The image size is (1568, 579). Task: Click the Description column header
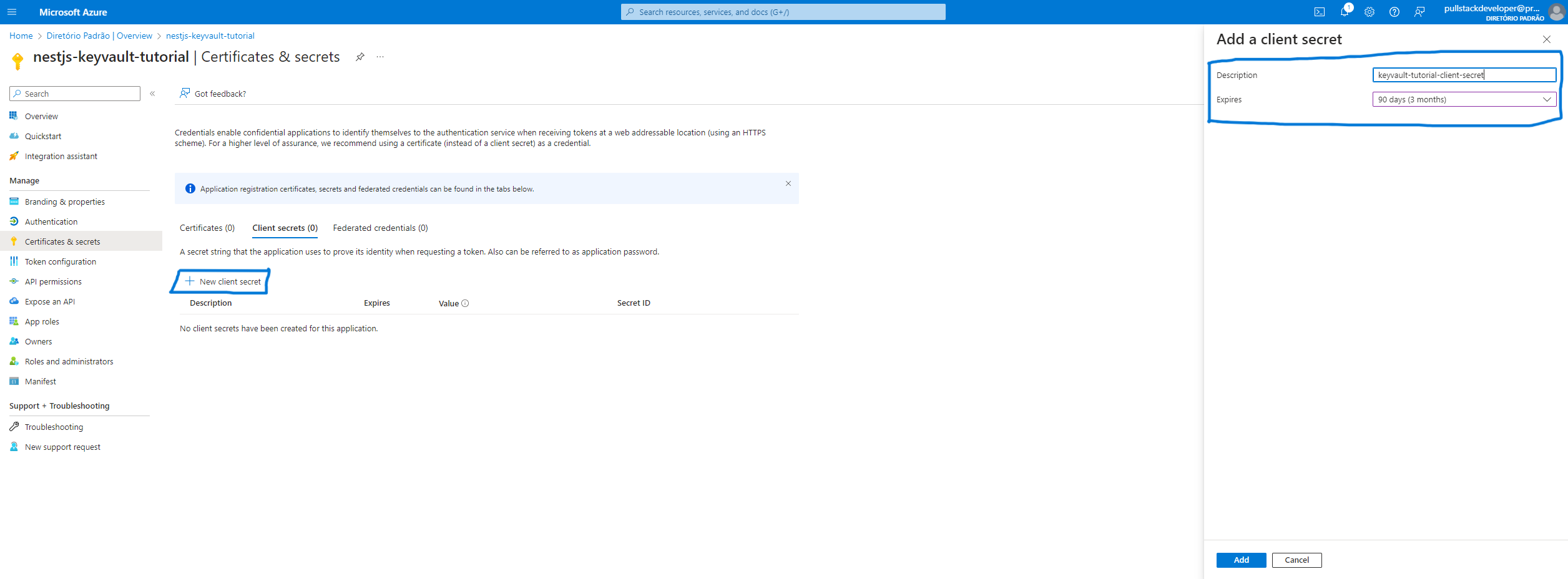tap(211, 303)
